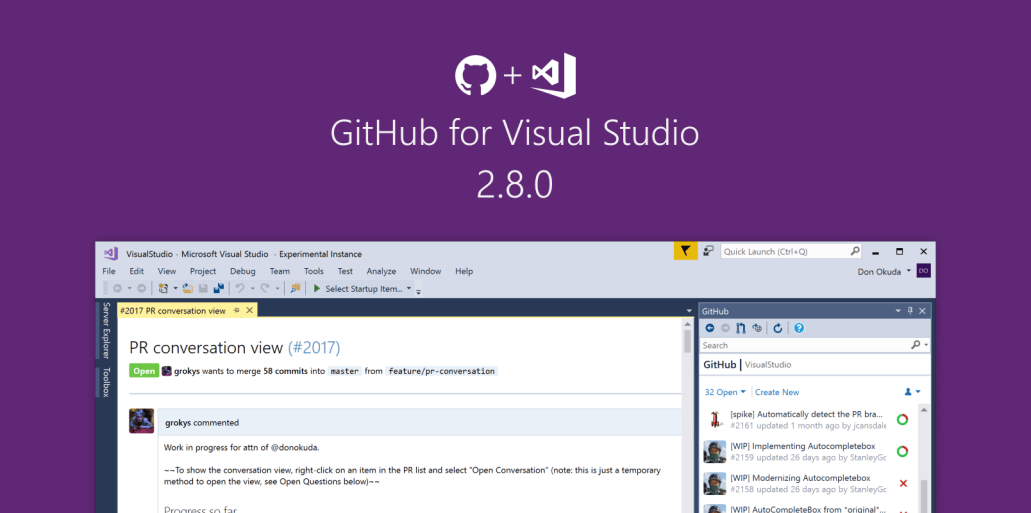Click the New Project toolbar icon

click(164, 288)
